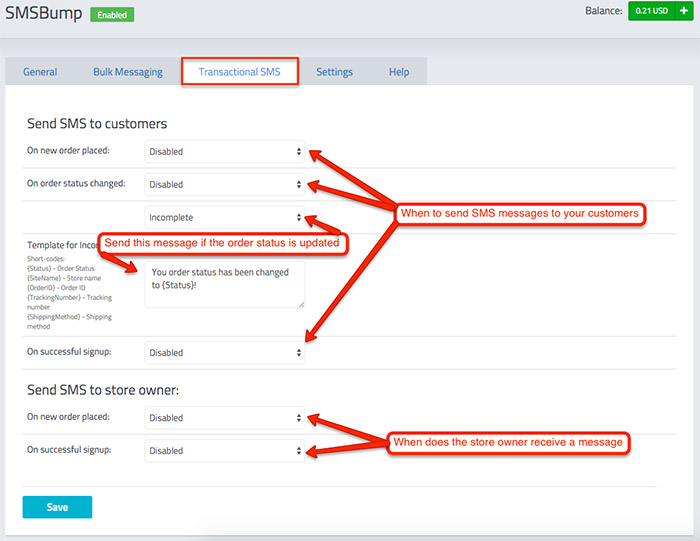Expand the Incomplete order status dropdown
700x541 pixels.
(225, 217)
